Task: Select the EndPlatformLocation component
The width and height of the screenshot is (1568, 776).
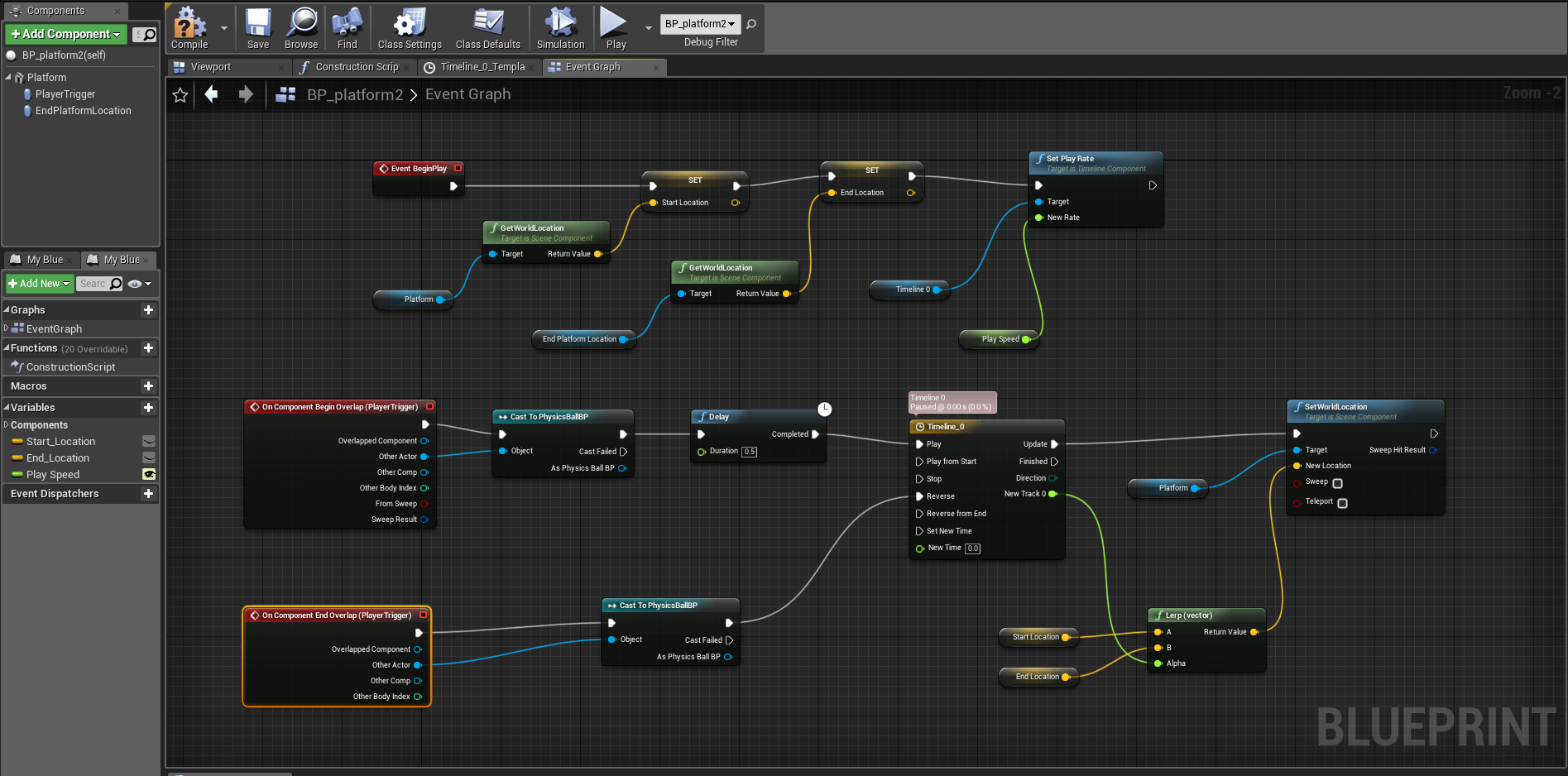Action: coord(83,111)
